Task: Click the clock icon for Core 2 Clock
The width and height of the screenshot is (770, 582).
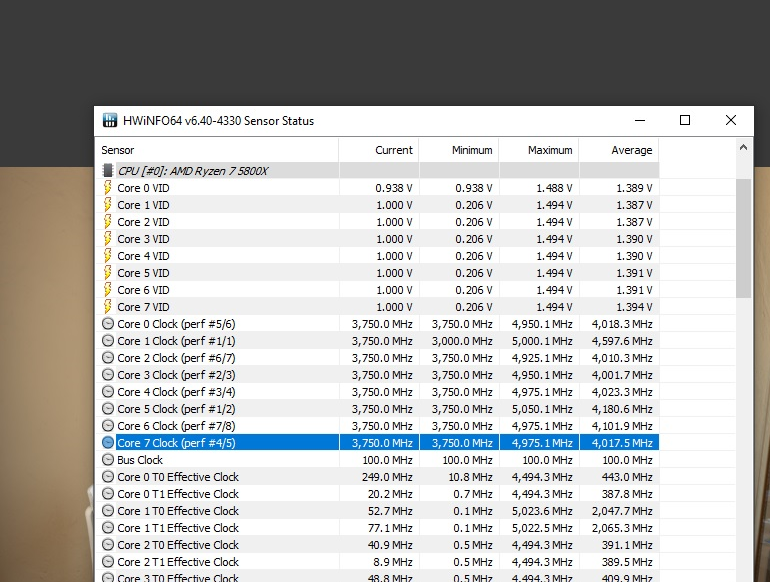Action: pyautogui.click(x=108, y=358)
